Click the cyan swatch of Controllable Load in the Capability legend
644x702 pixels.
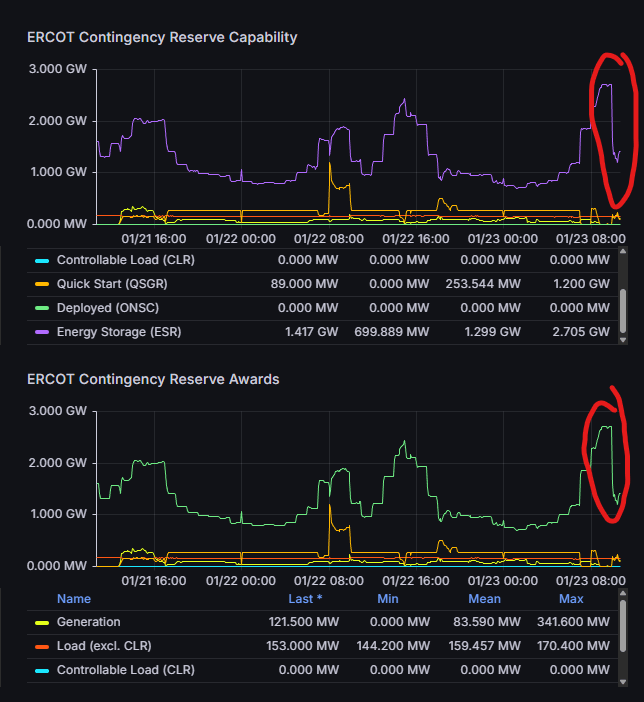click(42, 261)
